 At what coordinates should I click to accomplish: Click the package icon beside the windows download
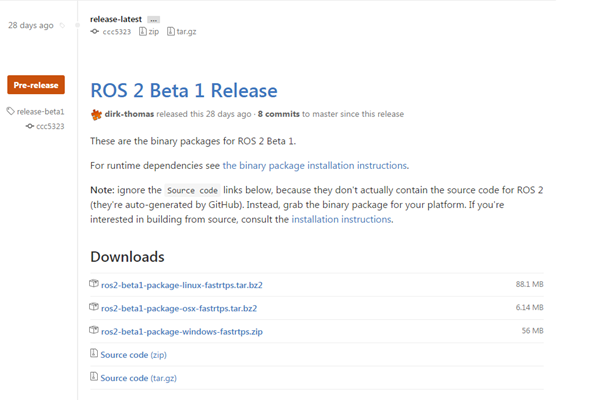click(94, 330)
